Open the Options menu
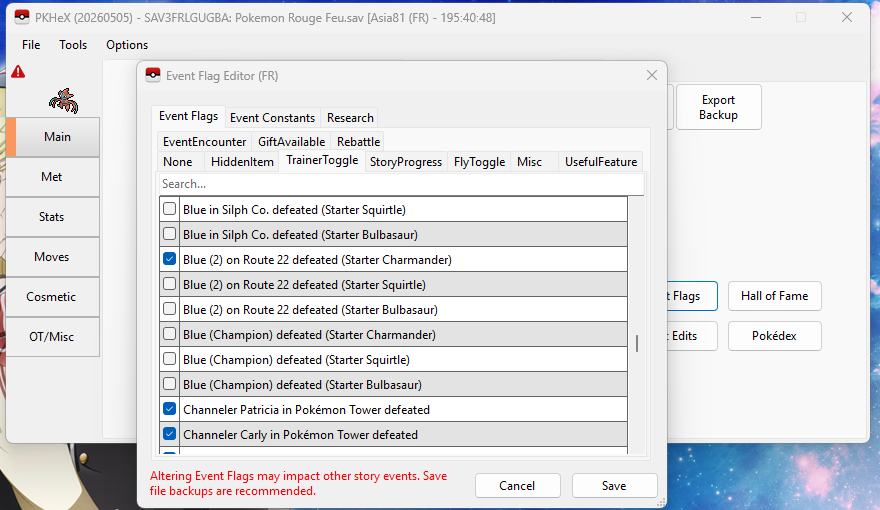The height and width of the screenshot is (510, 880). [x=127, y=45]
